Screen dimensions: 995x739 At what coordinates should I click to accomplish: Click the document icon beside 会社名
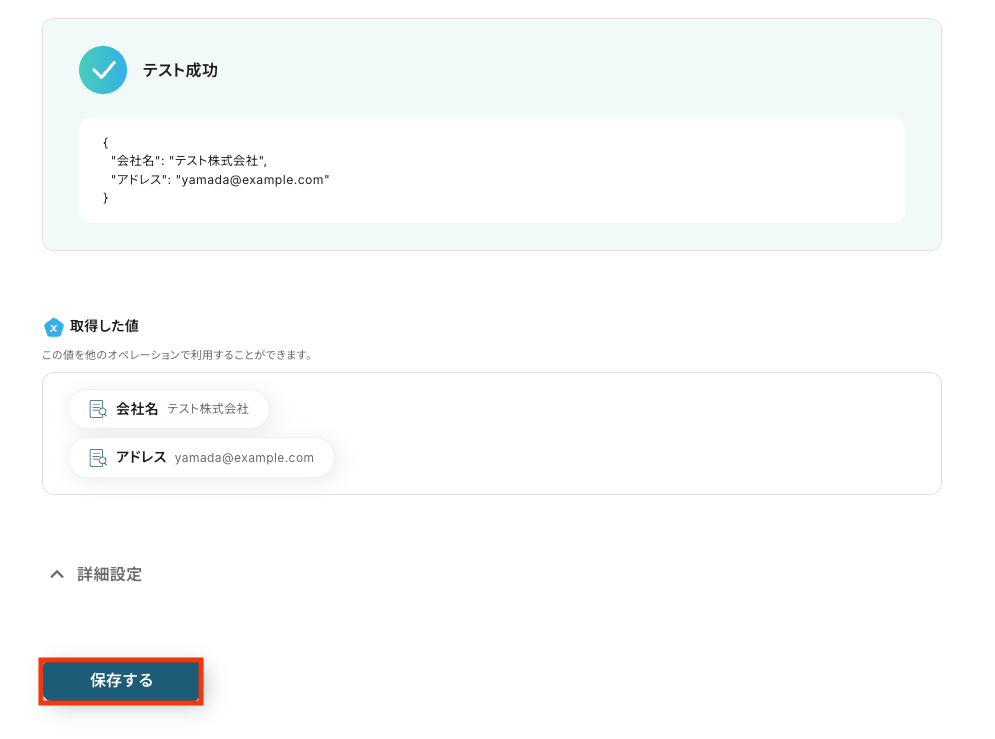pyautogui.click(x=98, y=409)
